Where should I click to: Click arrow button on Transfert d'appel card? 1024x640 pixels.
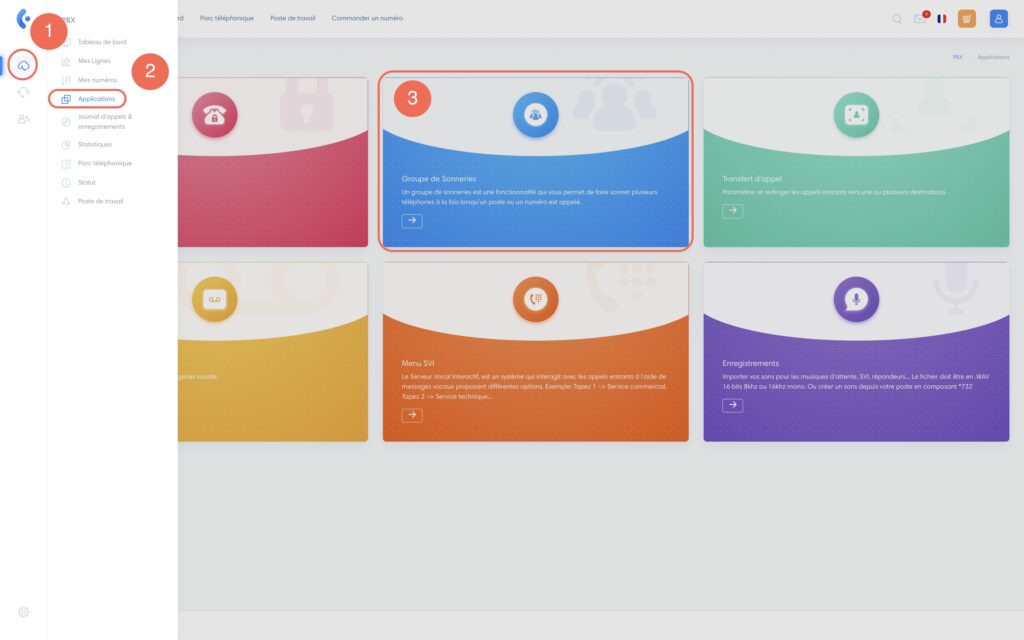732,211
